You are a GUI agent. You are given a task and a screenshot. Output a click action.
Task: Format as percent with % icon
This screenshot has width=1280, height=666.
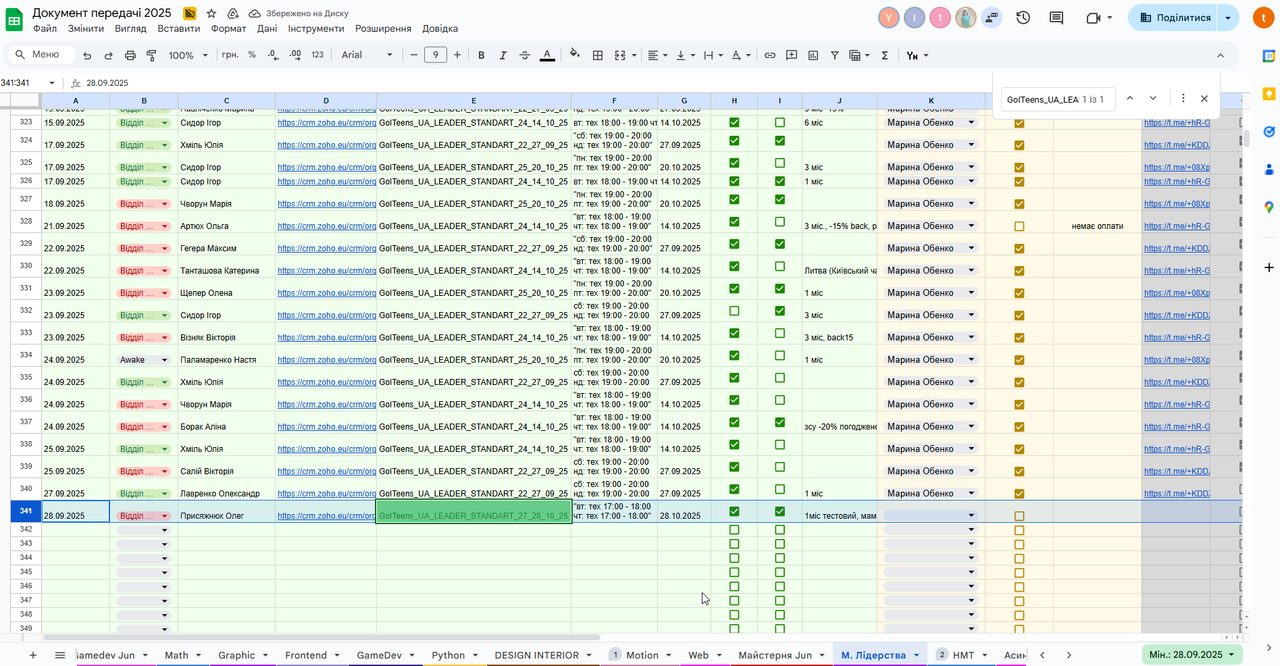coord(252,55)
